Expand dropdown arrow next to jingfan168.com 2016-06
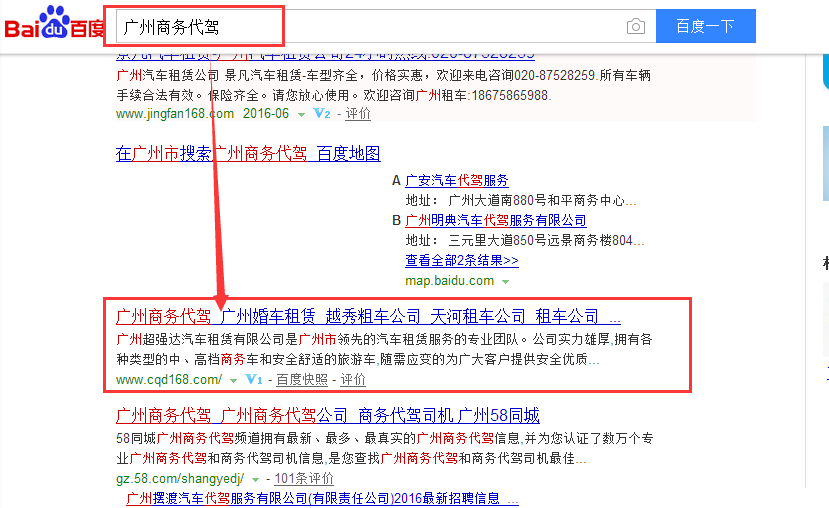 tap(301, 115)
